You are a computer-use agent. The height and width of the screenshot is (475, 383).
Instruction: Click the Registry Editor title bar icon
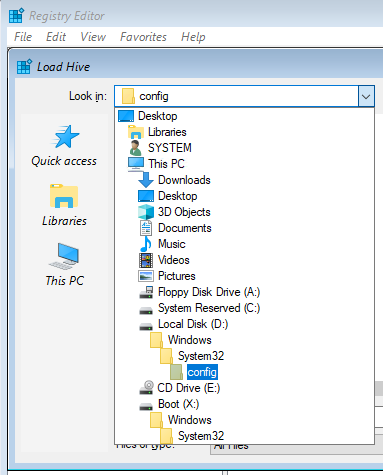tap(16, 16)
